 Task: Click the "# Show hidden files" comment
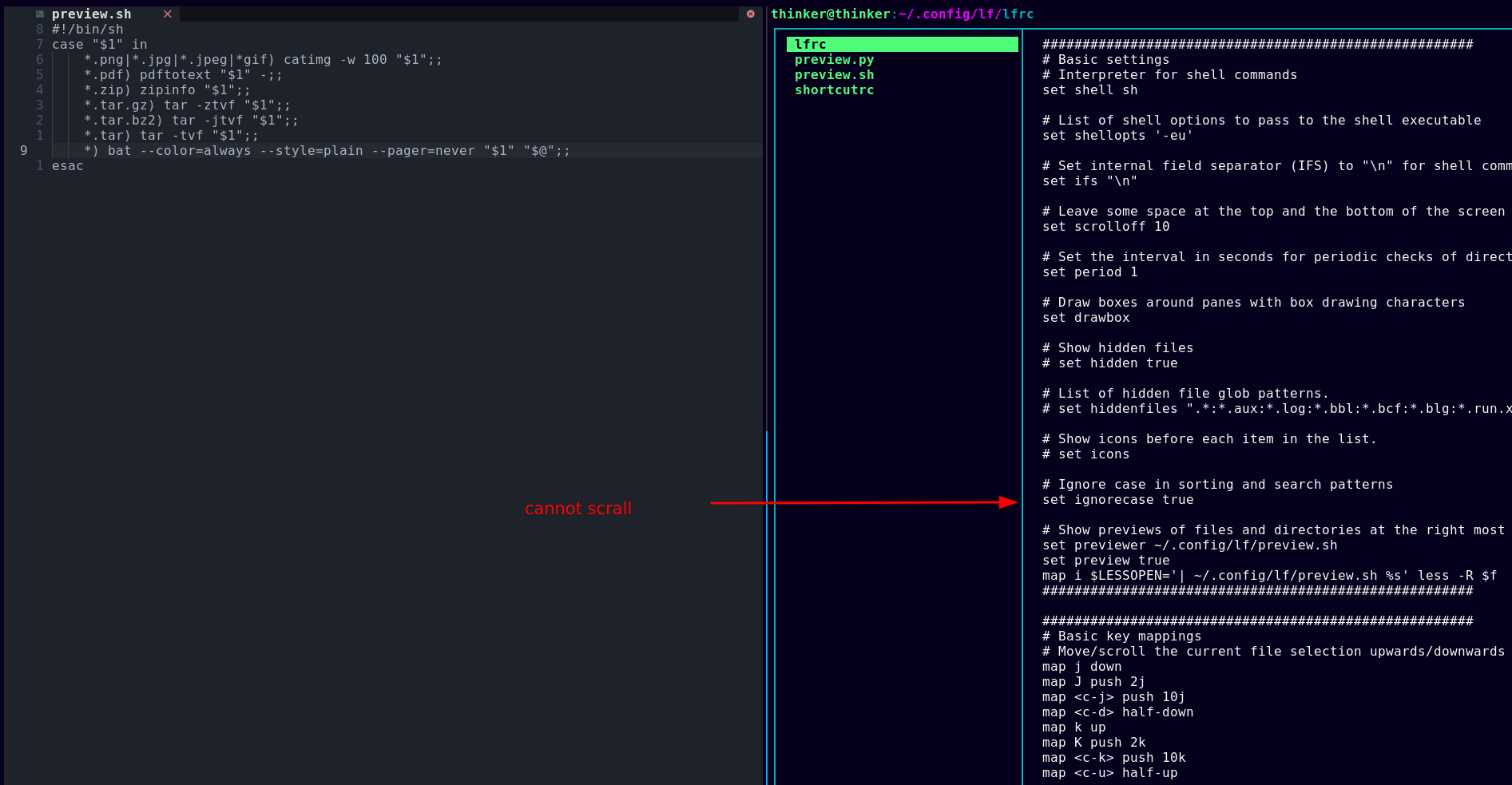[1117, 347]
